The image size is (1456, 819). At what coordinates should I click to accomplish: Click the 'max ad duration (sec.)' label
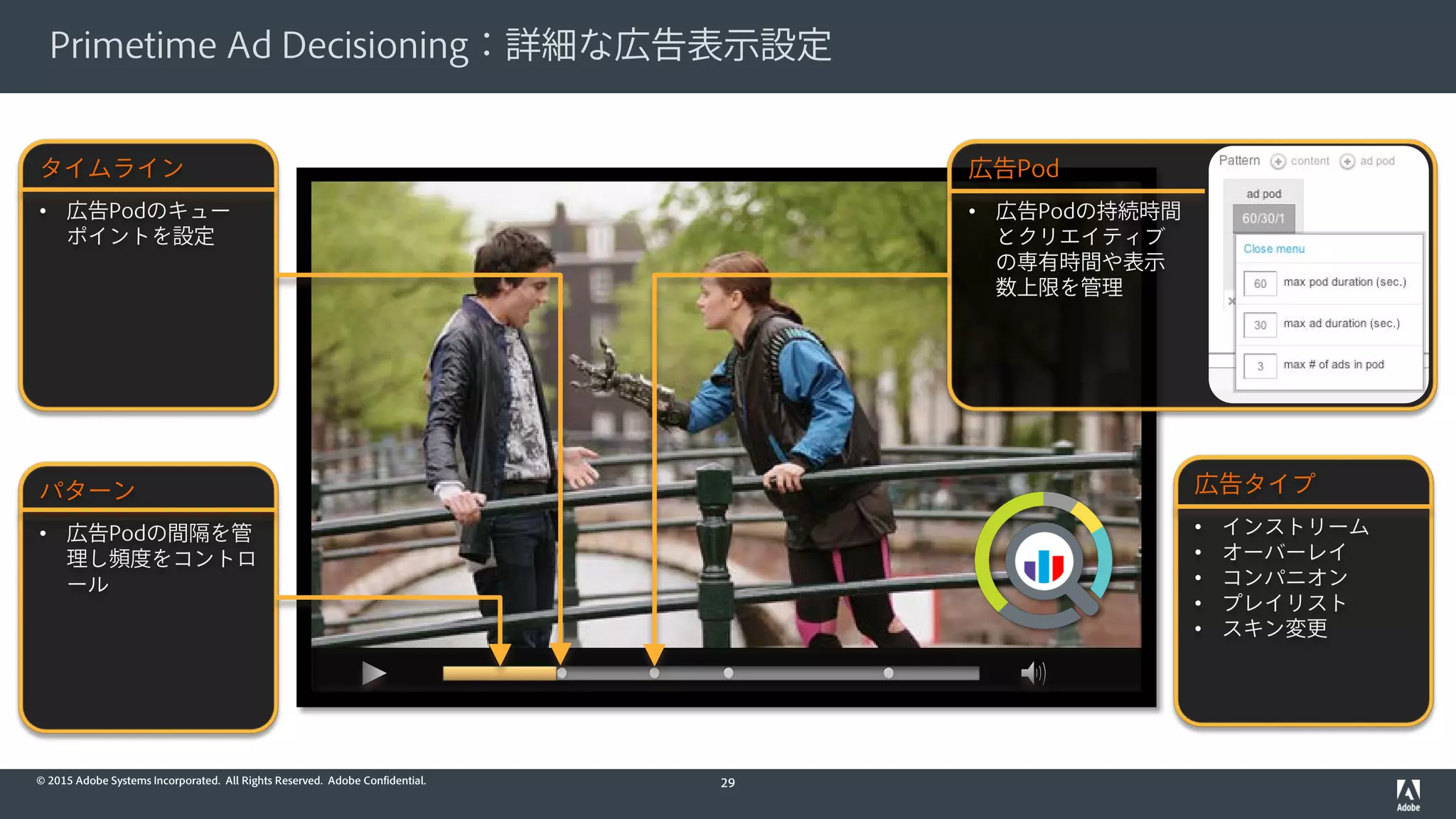(1341, 323)
